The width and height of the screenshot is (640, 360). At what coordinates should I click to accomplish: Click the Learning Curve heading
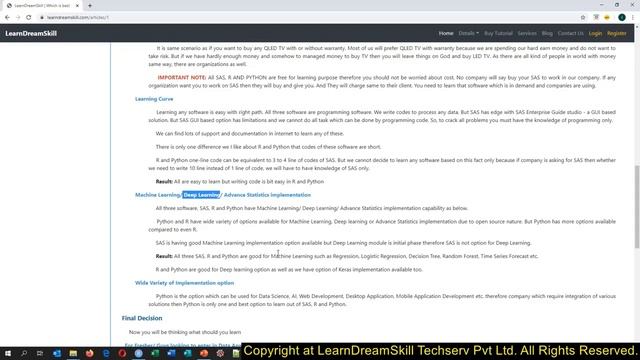[154, 99]
